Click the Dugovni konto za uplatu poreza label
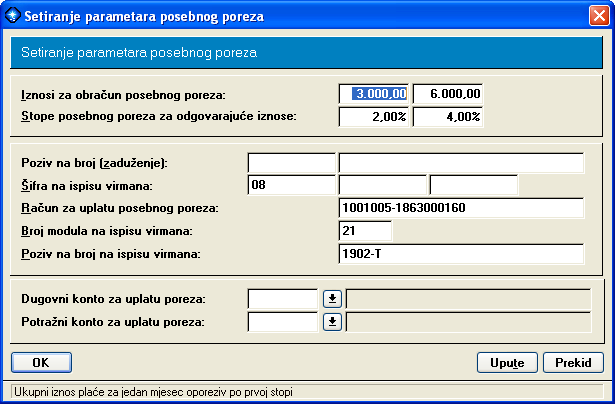Viewport: 615px width, 404px height. [x=113, y=299]
